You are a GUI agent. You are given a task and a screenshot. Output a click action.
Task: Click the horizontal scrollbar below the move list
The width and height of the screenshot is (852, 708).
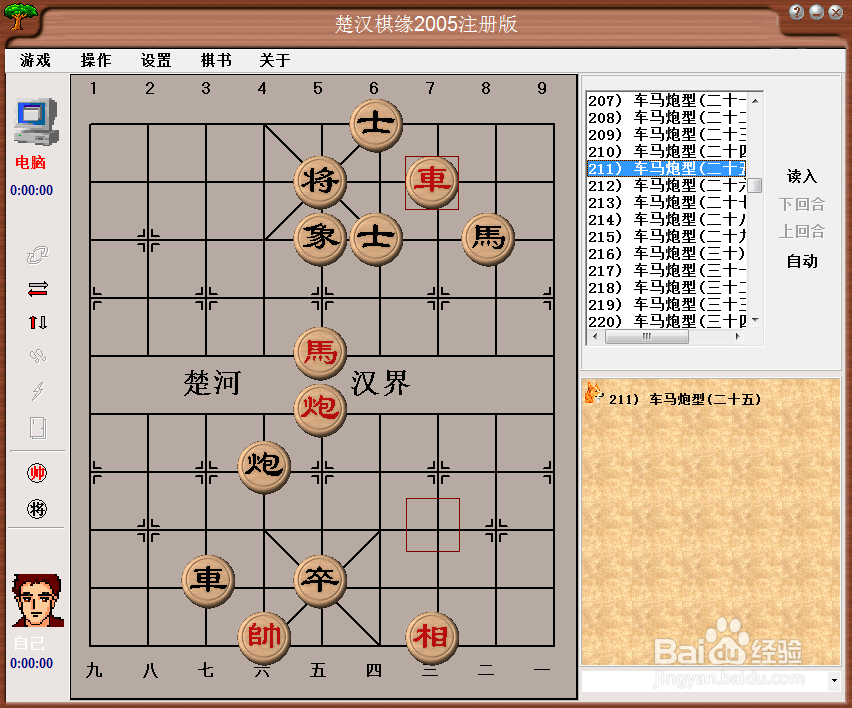647,336
